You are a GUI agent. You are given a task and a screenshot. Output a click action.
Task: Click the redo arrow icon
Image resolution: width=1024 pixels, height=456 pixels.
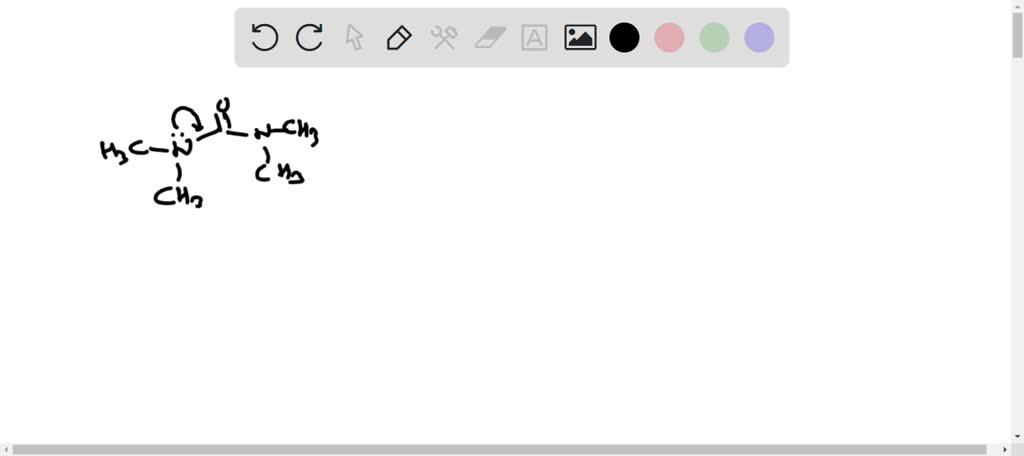[309, 38]
